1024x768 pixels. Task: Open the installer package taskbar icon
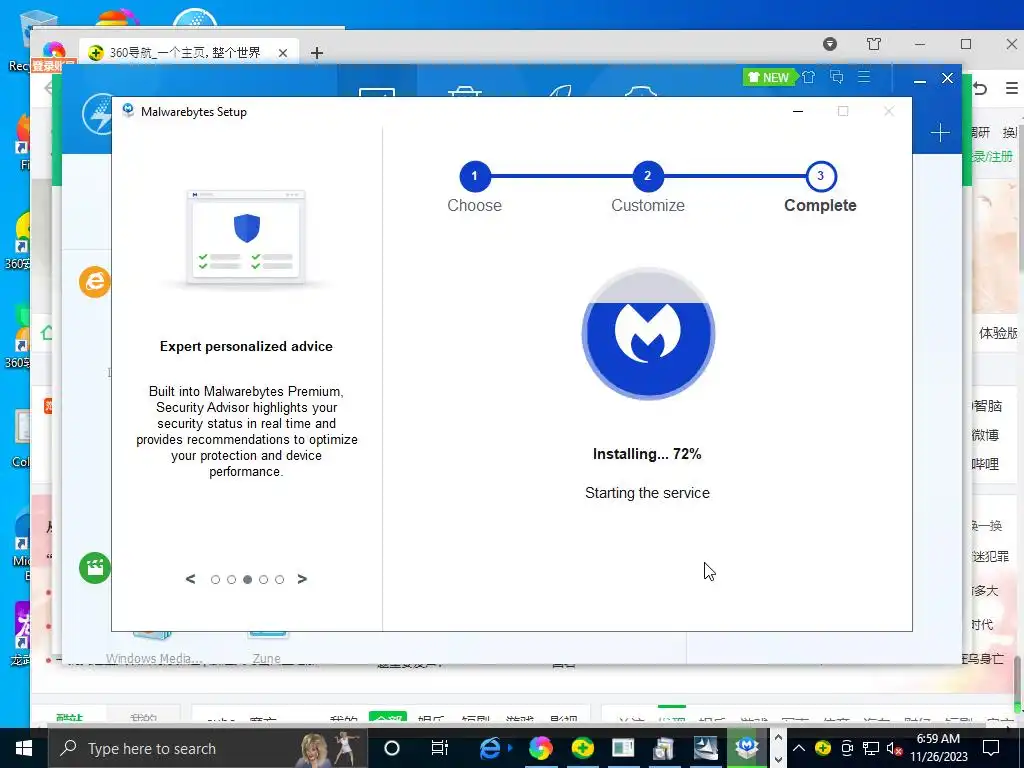coord(664,748)
